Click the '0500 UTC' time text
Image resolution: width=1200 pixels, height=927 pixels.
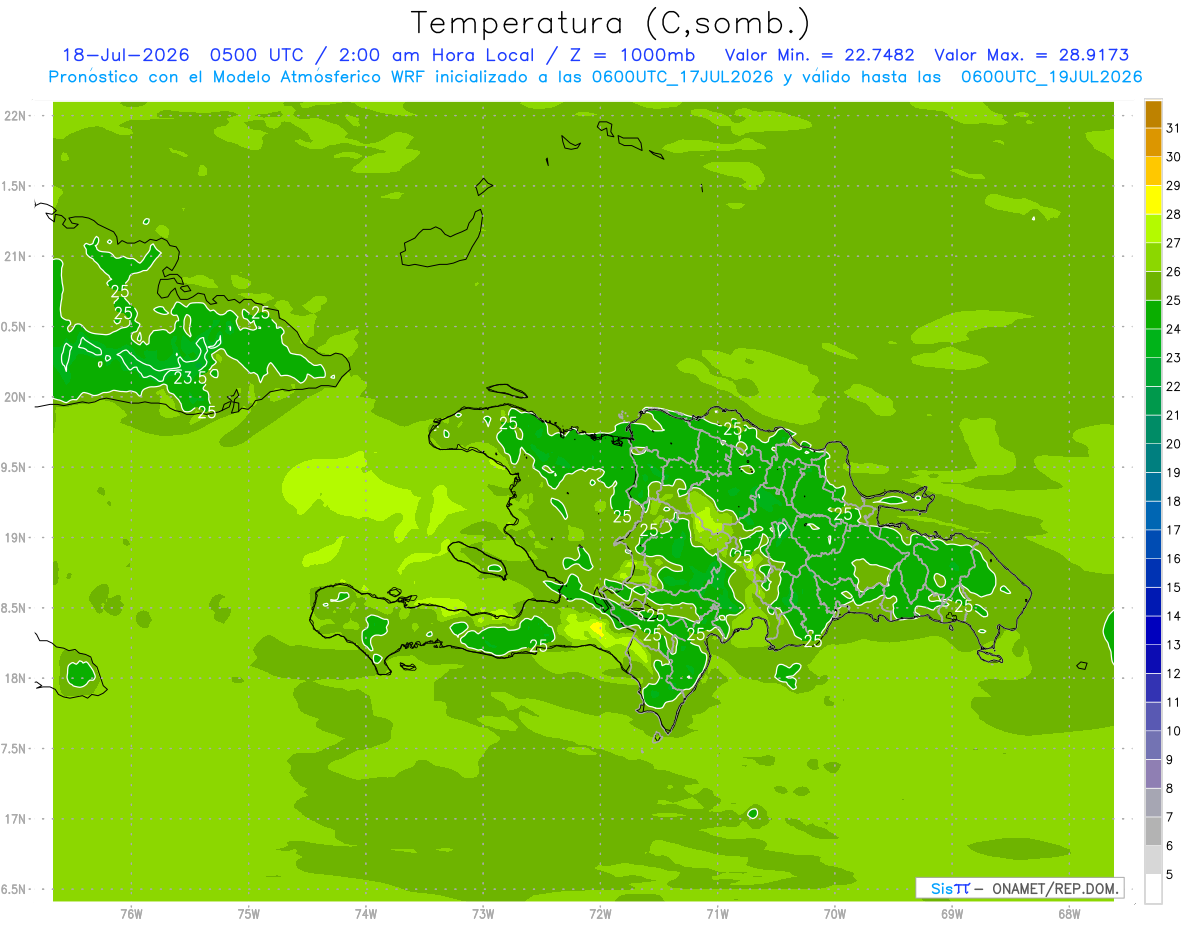click(255, 55)
